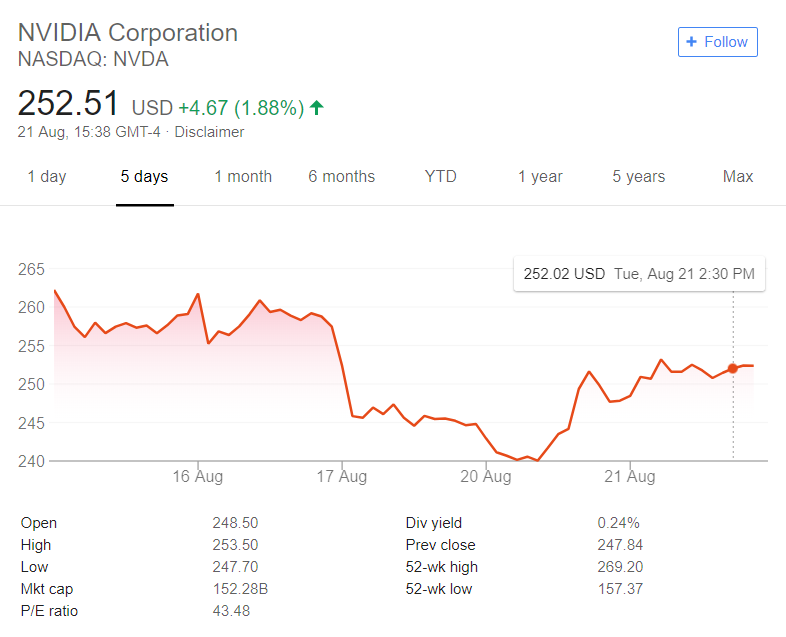Click the 21 Aug axis marker

tap(630, 476)
